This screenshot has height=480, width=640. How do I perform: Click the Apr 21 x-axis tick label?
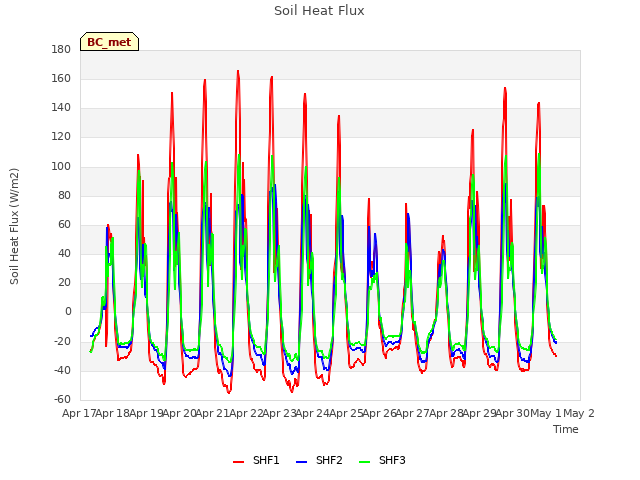pyautogui.click(x=213, y=413)
